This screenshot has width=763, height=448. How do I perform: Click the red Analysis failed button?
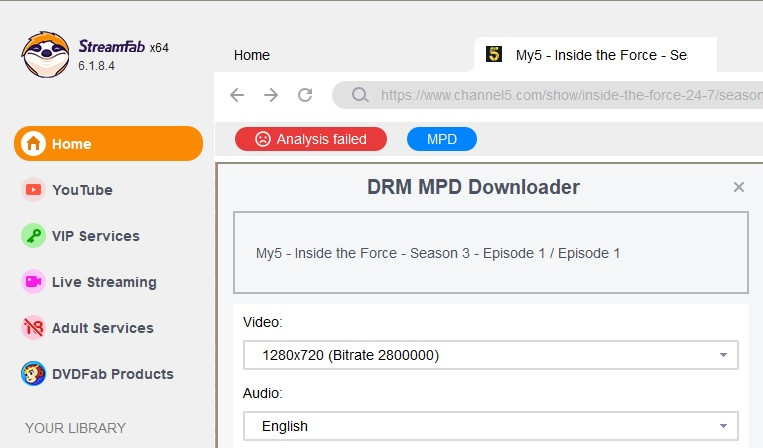(311, 139)
